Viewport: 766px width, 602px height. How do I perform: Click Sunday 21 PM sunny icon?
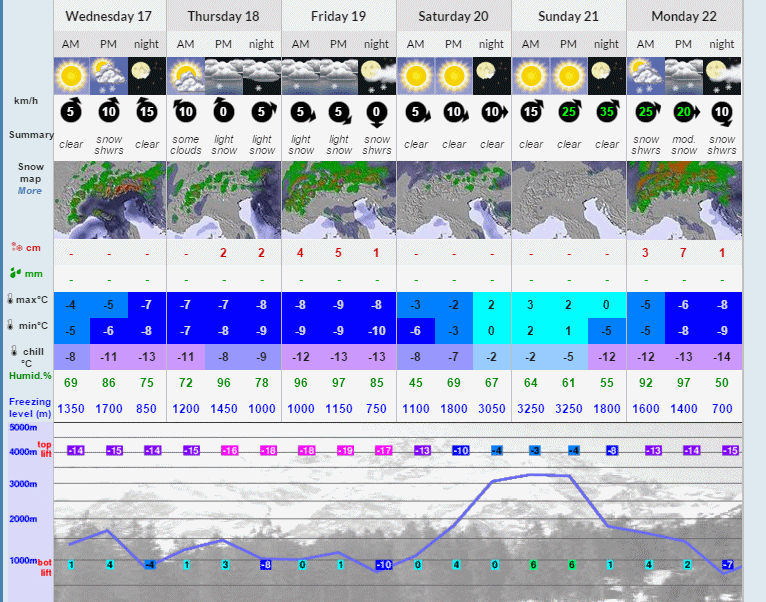coord(569,76)
